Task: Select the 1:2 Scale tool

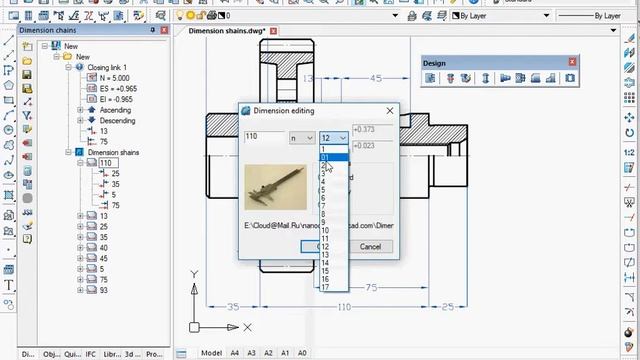Action: click(x=629, y=152)
